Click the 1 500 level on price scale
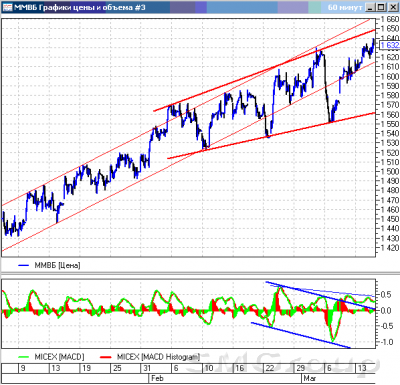This screenshot has height=385, width=400. pos(390,171)
